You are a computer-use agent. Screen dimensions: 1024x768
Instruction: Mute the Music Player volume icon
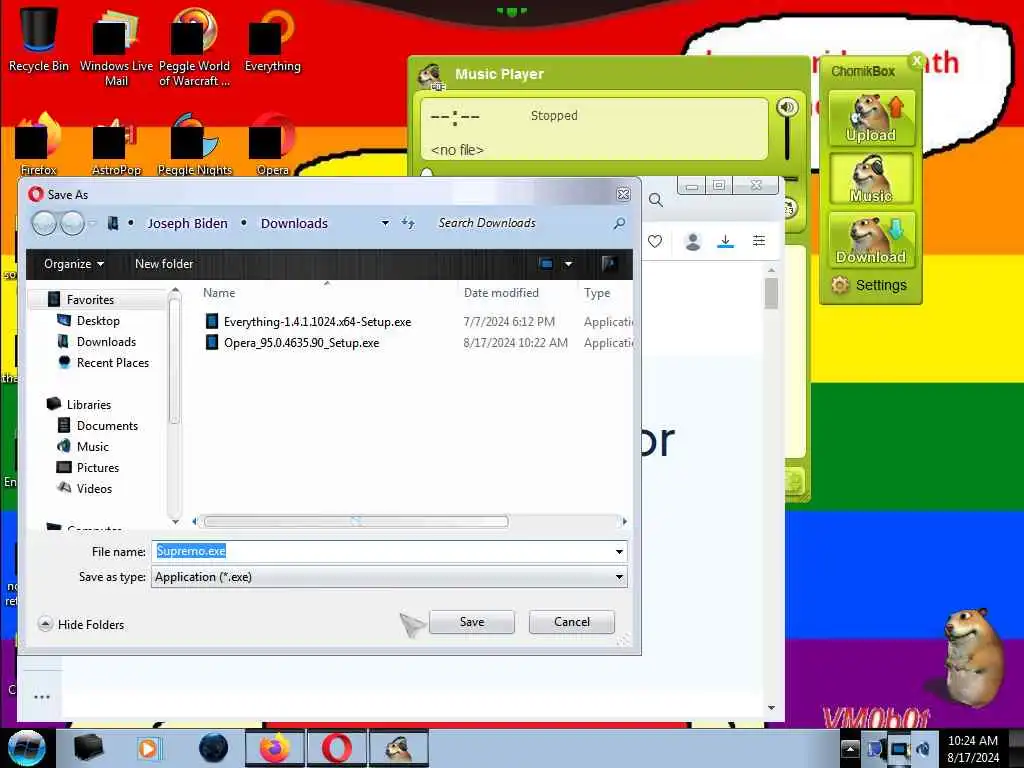[x=787, y=107]
